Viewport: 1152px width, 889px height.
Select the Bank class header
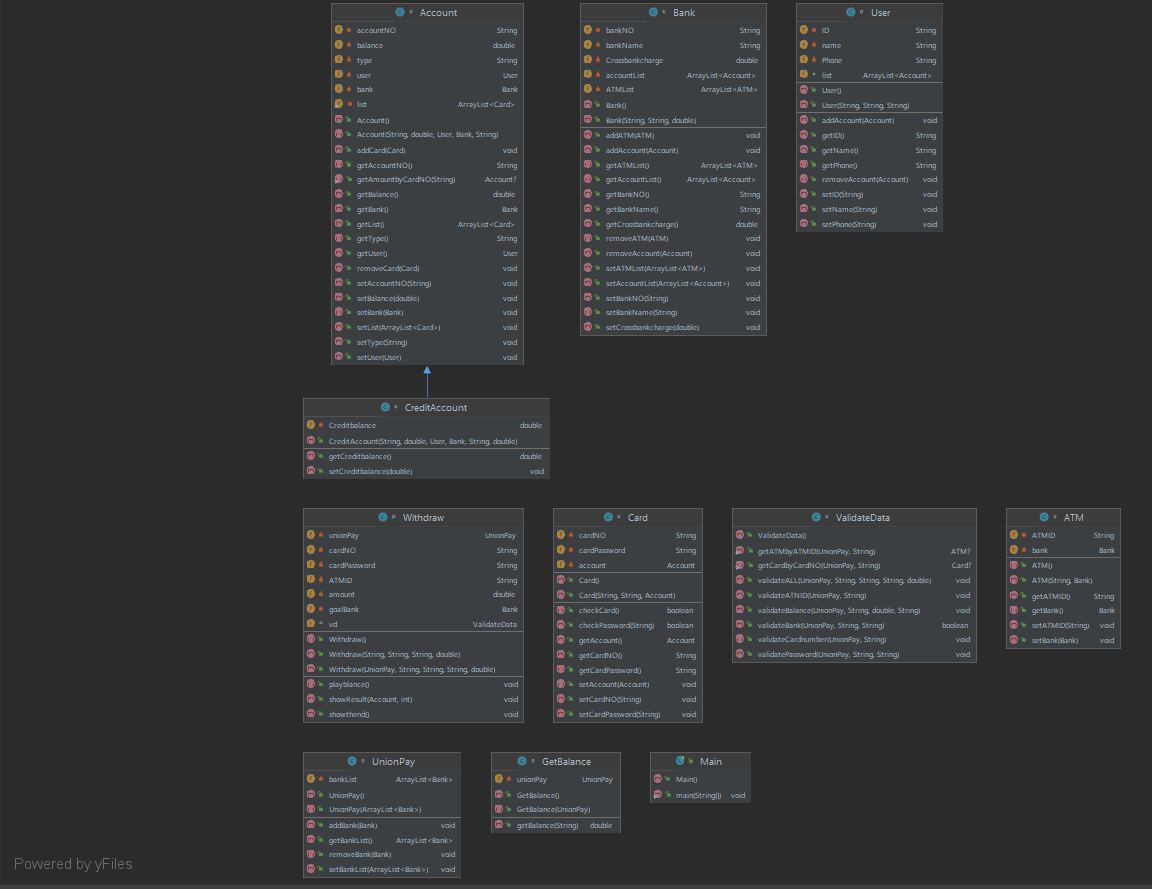click(673, 12)
